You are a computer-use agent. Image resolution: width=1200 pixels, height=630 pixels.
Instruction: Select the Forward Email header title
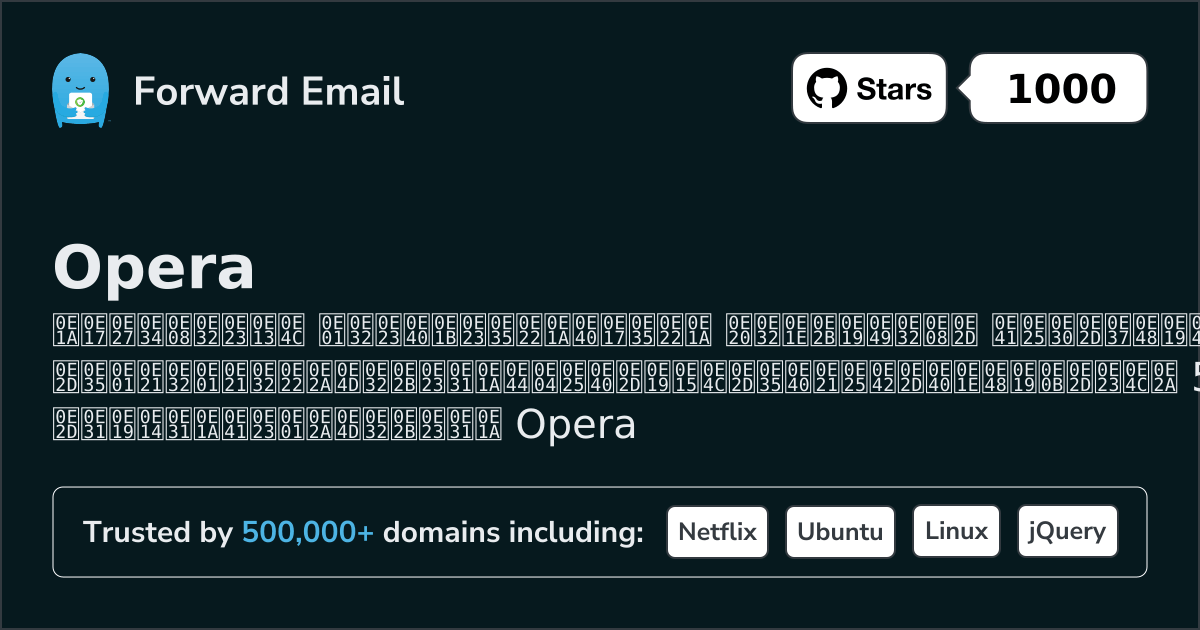268,92
